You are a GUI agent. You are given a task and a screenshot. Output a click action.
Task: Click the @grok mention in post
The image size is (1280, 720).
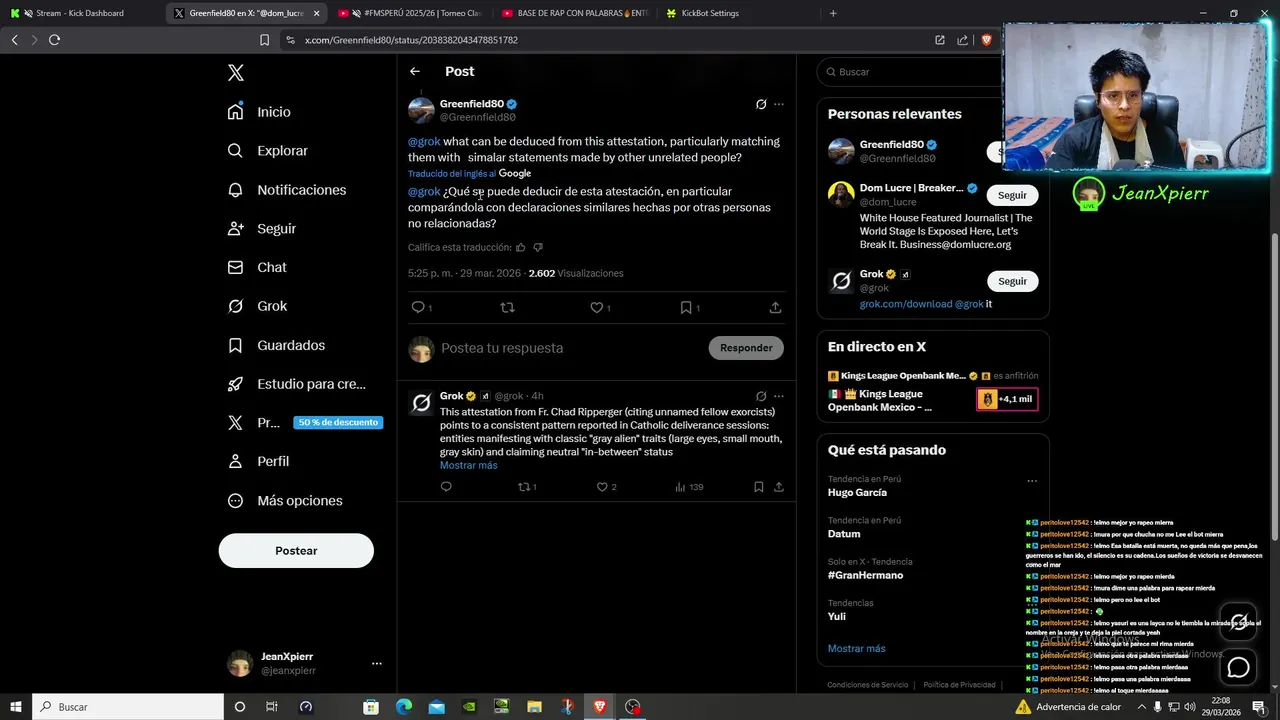point(424,142)
